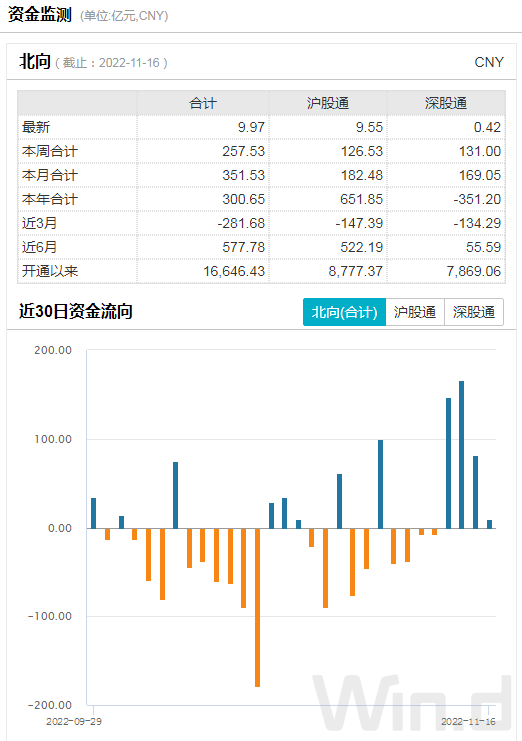Open the 深股通 tab
This screenshot has height=741, width=522.
point(474,312)
